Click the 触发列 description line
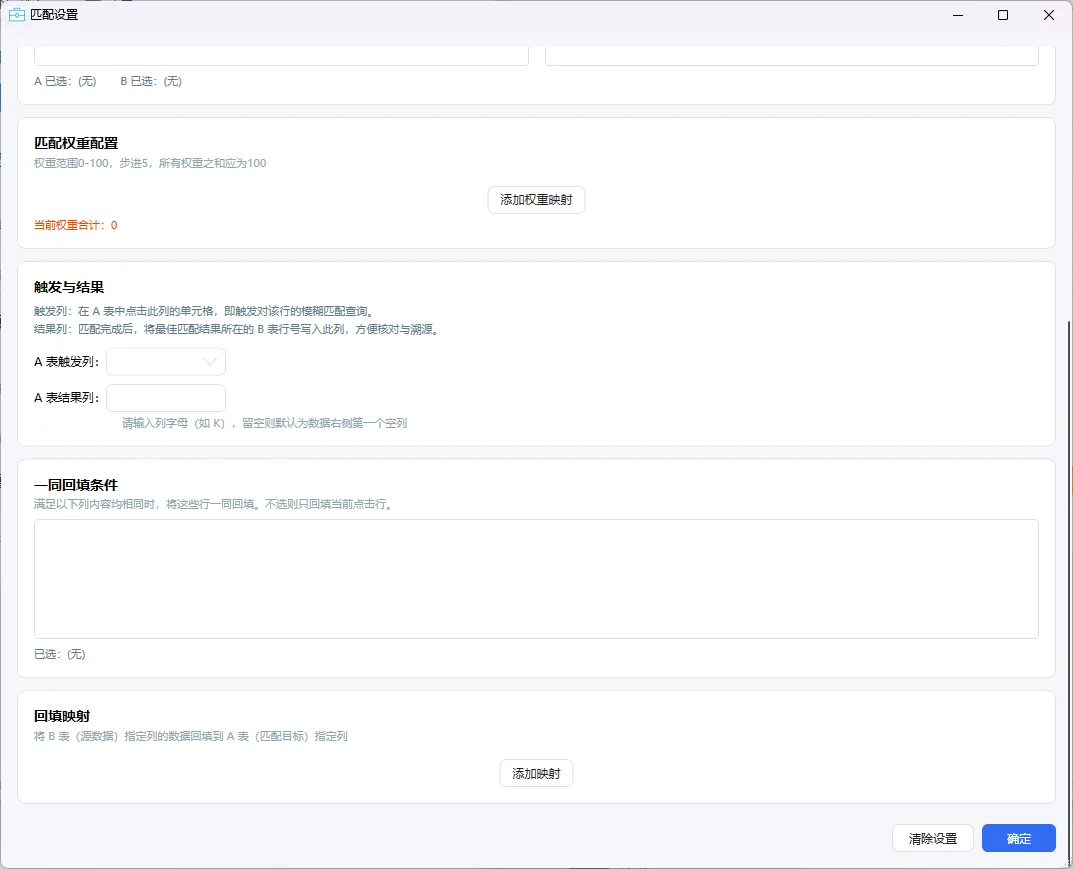Viewport: 1073px width, 869px height. coord(205,311)
